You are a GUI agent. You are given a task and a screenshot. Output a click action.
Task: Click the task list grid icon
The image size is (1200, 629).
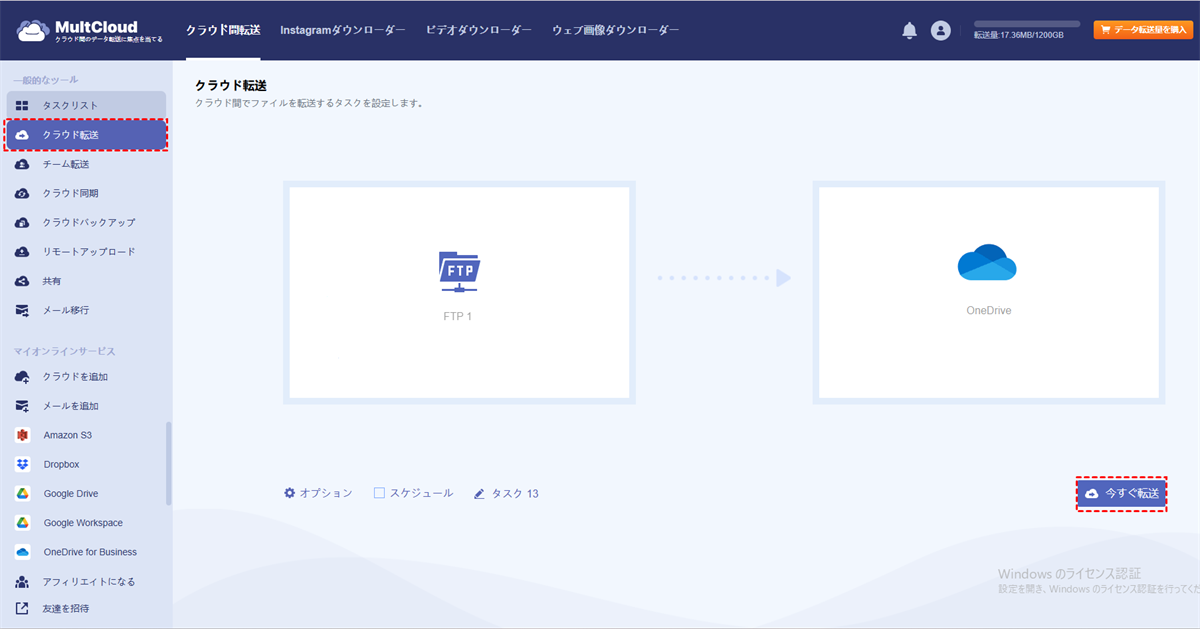(x=22, y=105)
